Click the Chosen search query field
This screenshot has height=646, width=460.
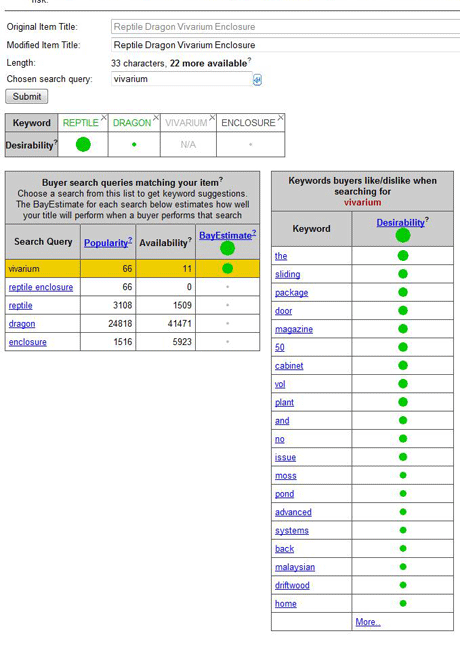[x=182, y=79]
